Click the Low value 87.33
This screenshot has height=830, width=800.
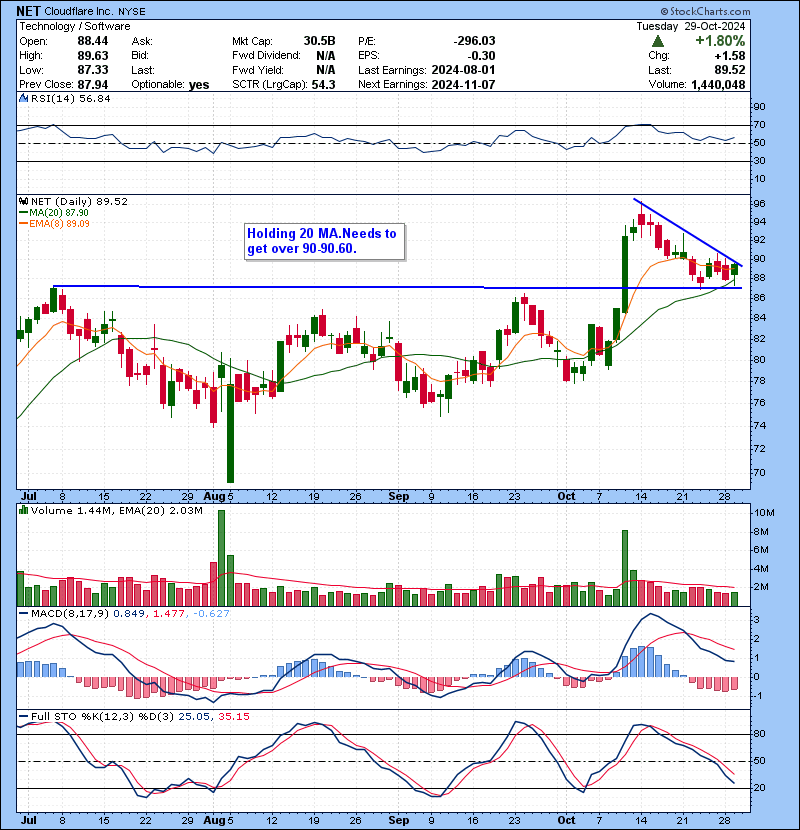pyautogui.click(x=93, y=70)
